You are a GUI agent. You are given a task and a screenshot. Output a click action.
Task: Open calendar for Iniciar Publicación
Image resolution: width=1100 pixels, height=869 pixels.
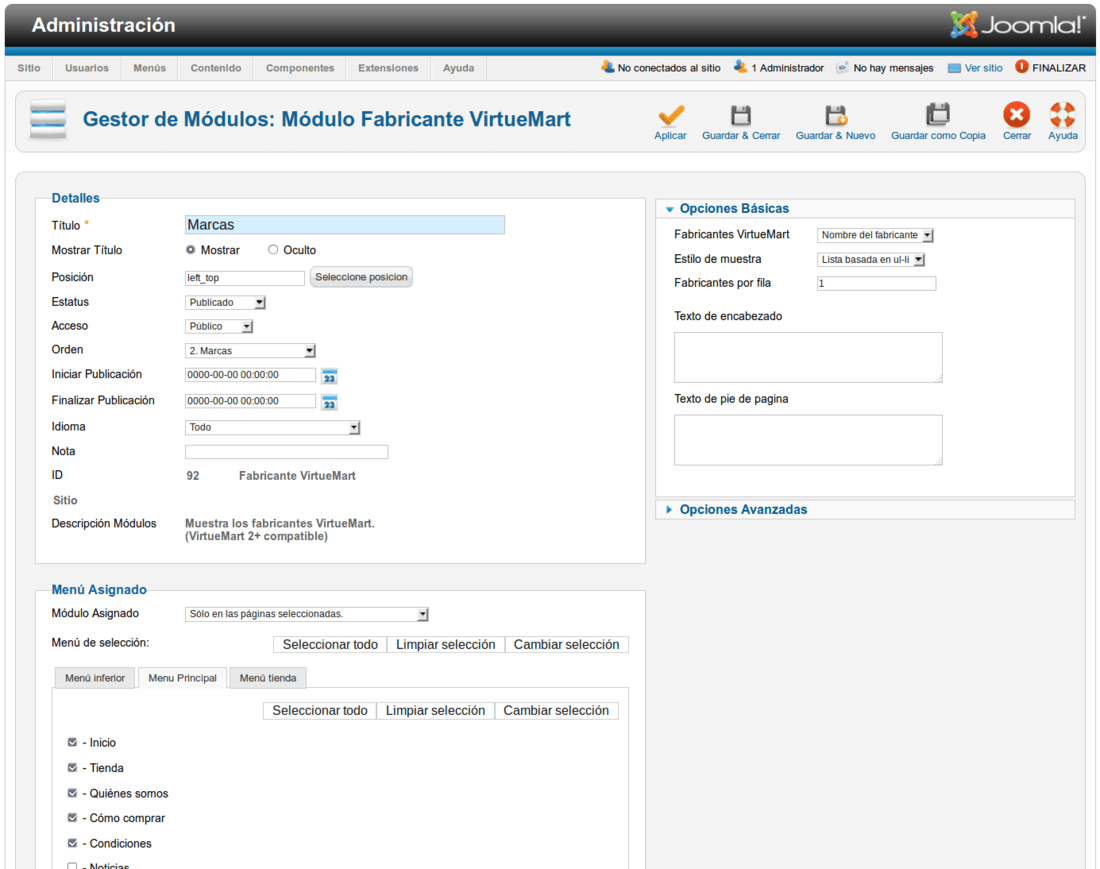(329, 376)
